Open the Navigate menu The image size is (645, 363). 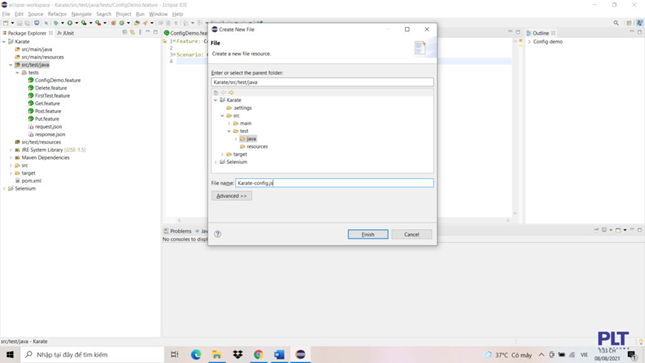point(81,14)
